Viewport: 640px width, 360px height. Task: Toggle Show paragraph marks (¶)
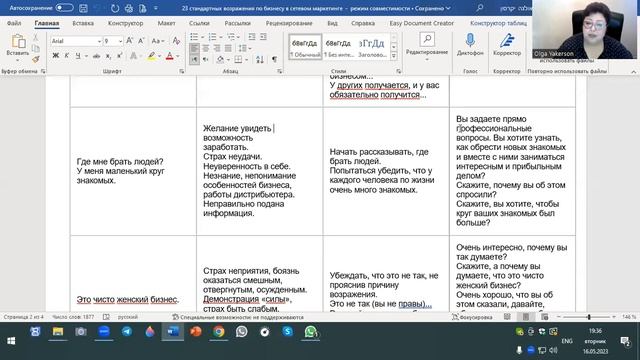point(274,60)
